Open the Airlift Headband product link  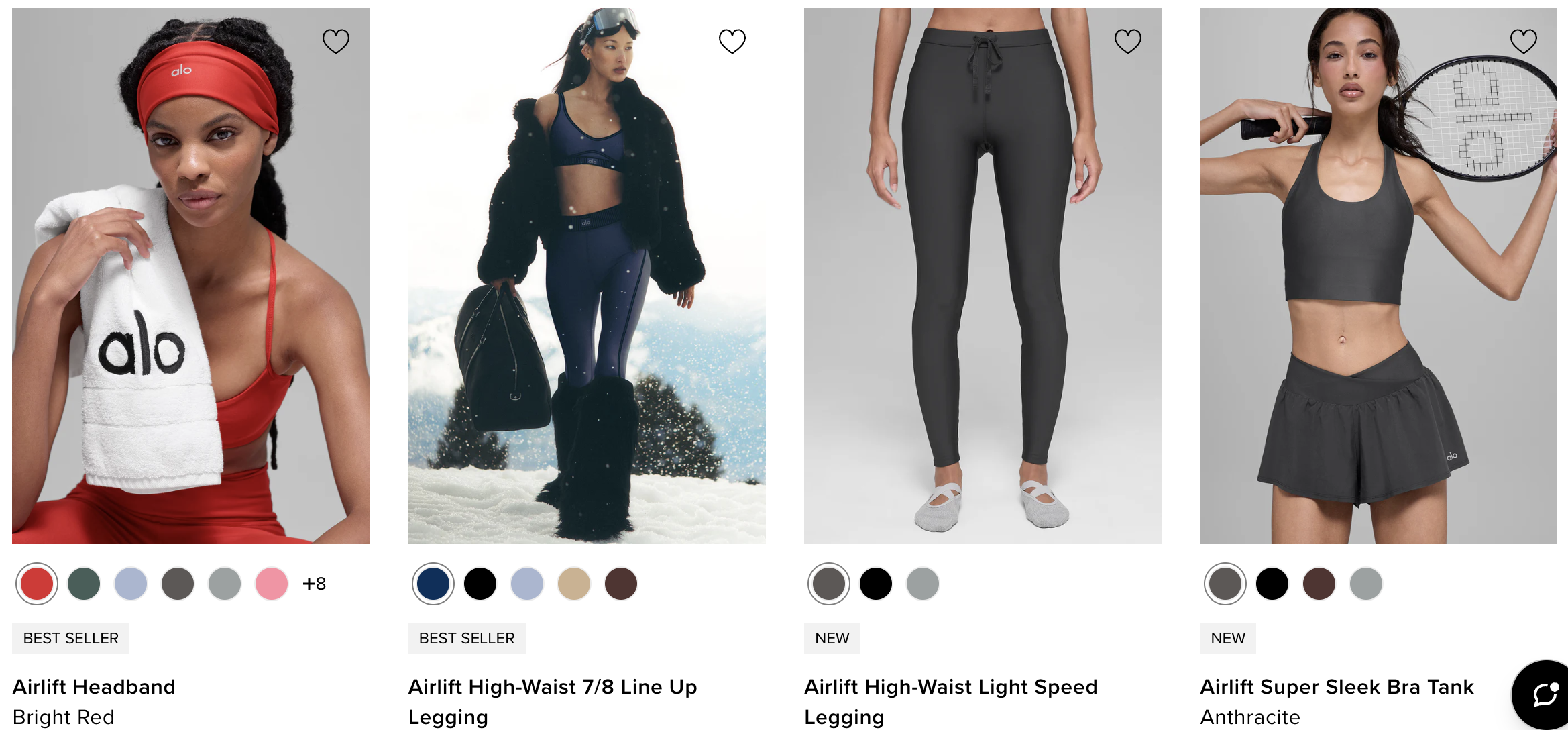[94, 687]
